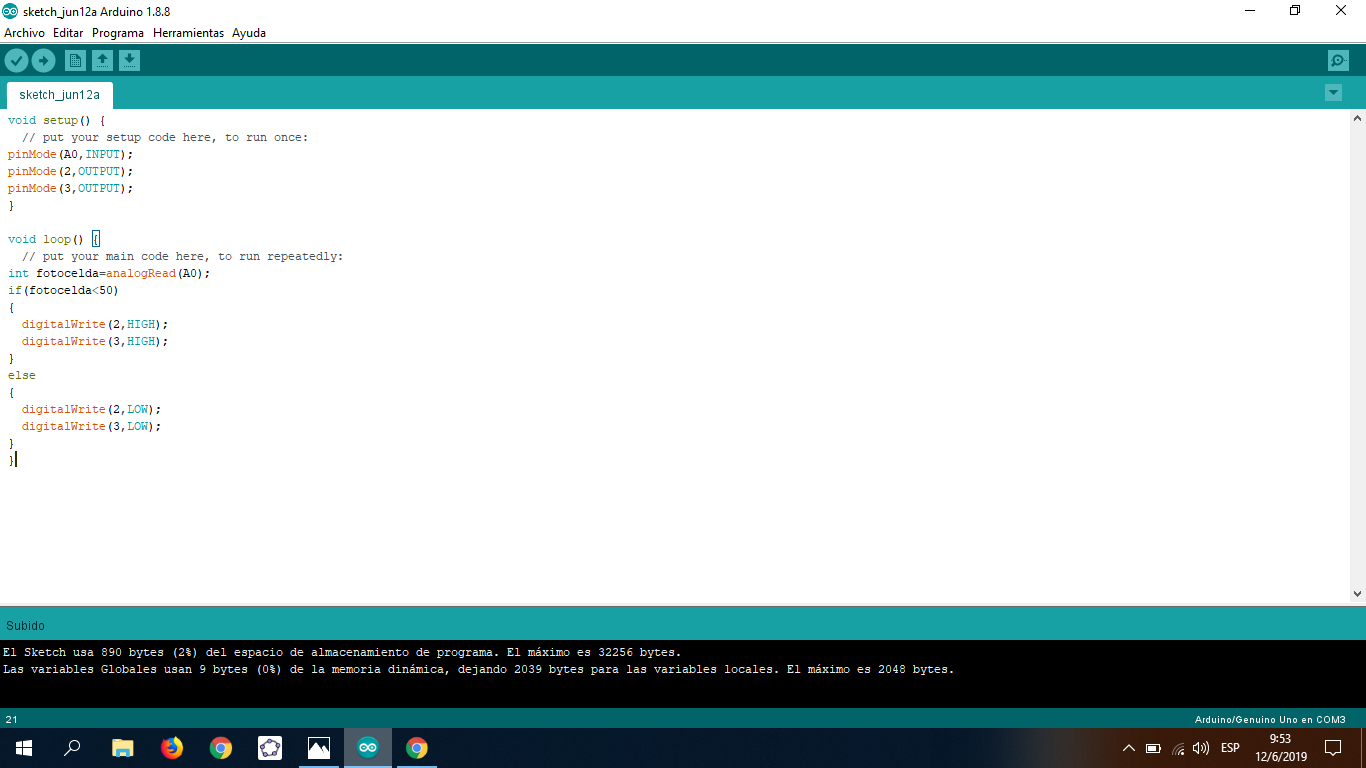Viewport: 1366px width, 768px height.
Task: Click the void setup() line
Action: coord(56,120)
